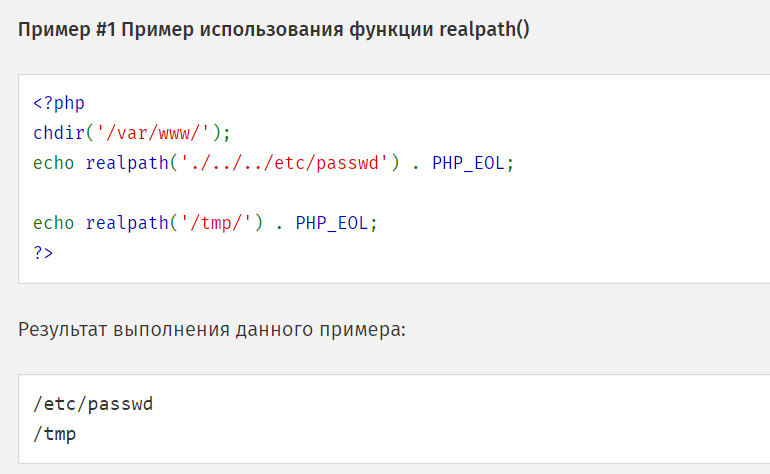
Task: Click PHP_EOL after the passwd realpath call
Action: click(469, 163)
